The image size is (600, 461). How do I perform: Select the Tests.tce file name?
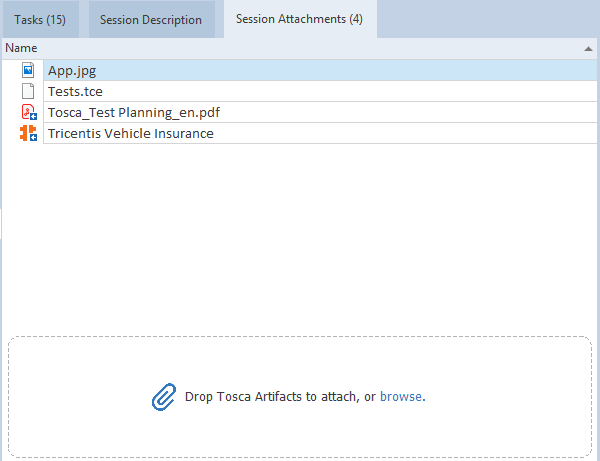click(76, 92)
